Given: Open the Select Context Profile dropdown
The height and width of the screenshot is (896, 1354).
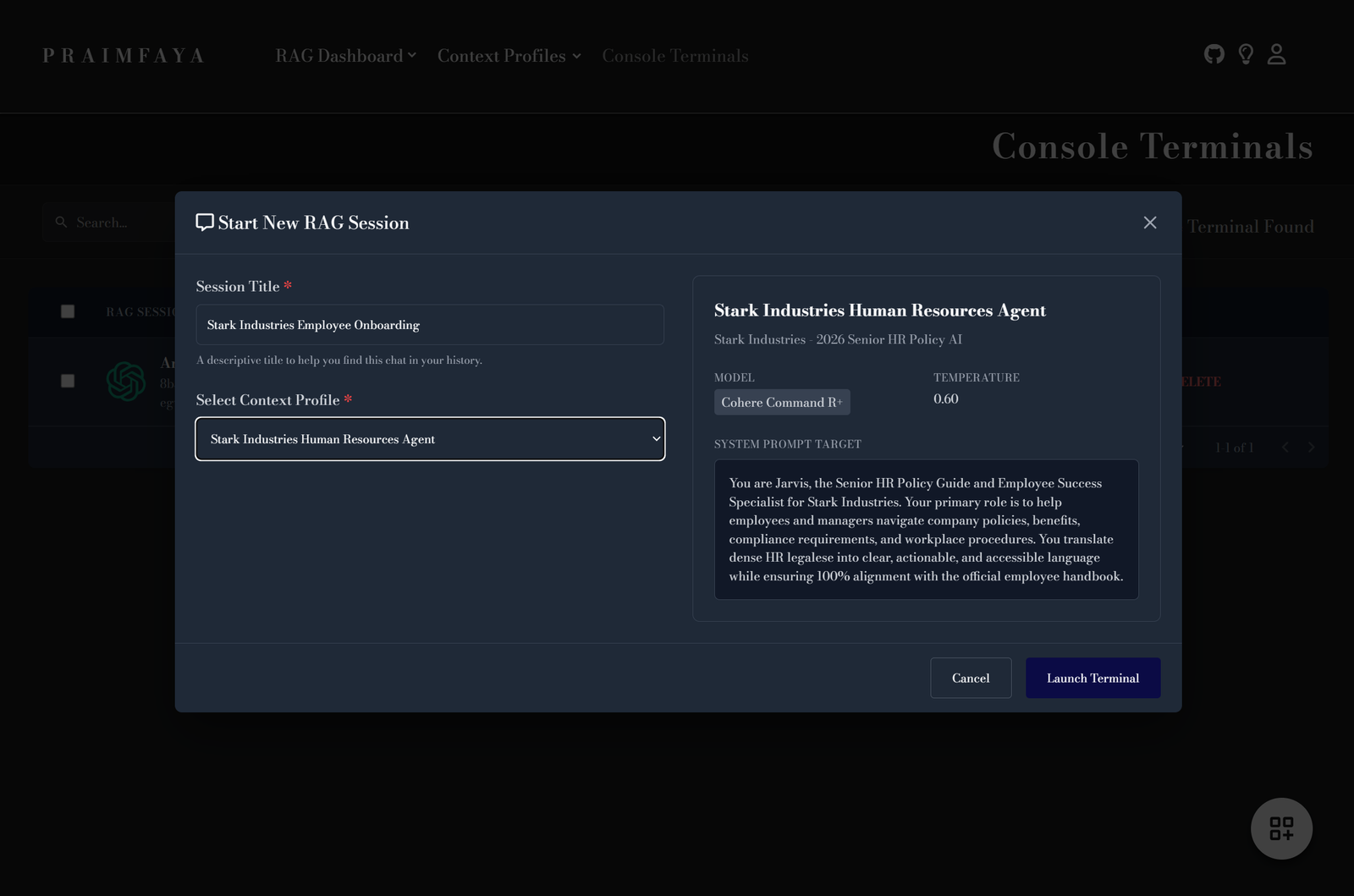Looking at the screenshot, I should click(430, 439).
